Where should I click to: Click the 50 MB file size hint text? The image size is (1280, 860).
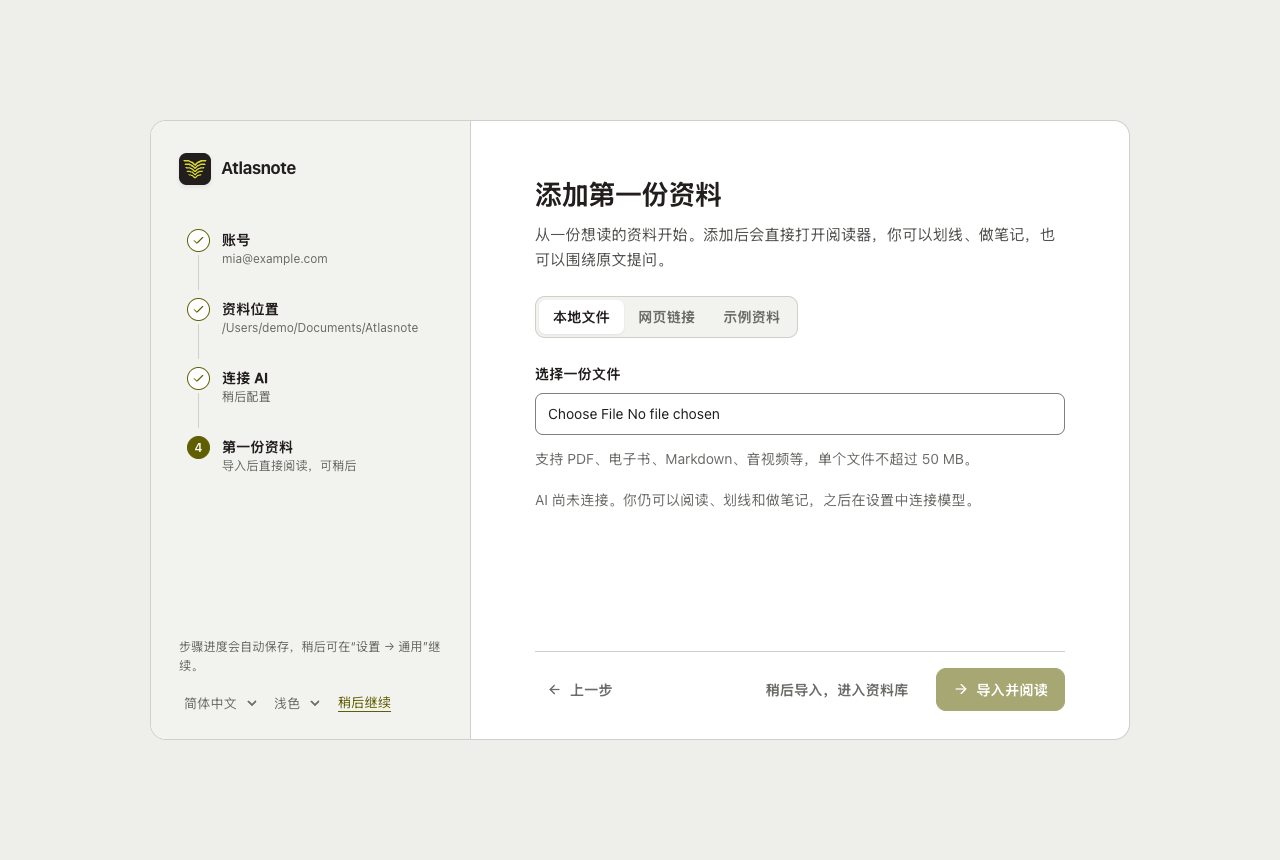point(755,460)
